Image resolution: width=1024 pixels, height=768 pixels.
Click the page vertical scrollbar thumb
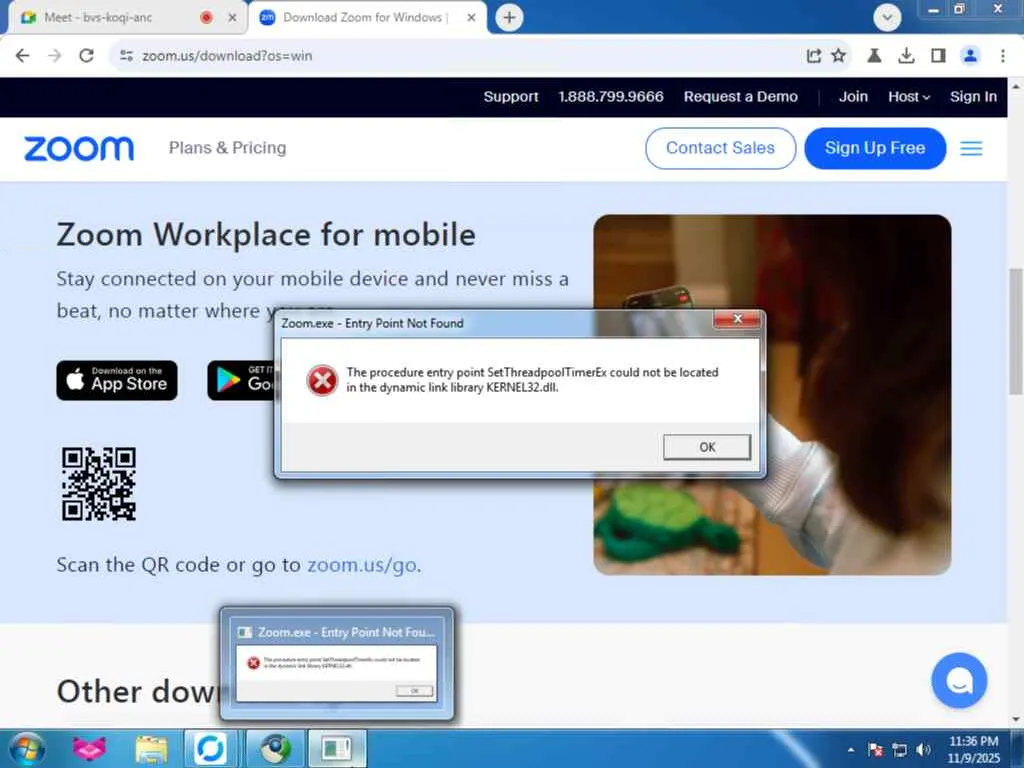point(1016,331)
